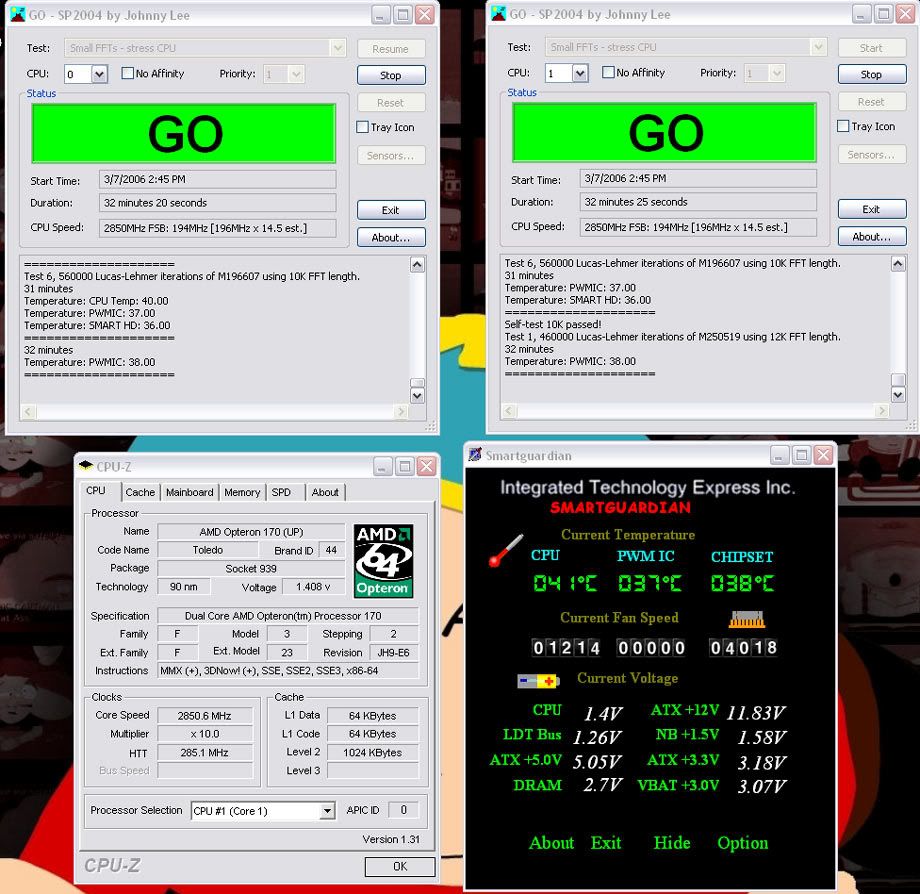The height and width of the screenshot is (894, 920).
Task: Click the SP2004 app icon in right window title bar
Action: 499,13
